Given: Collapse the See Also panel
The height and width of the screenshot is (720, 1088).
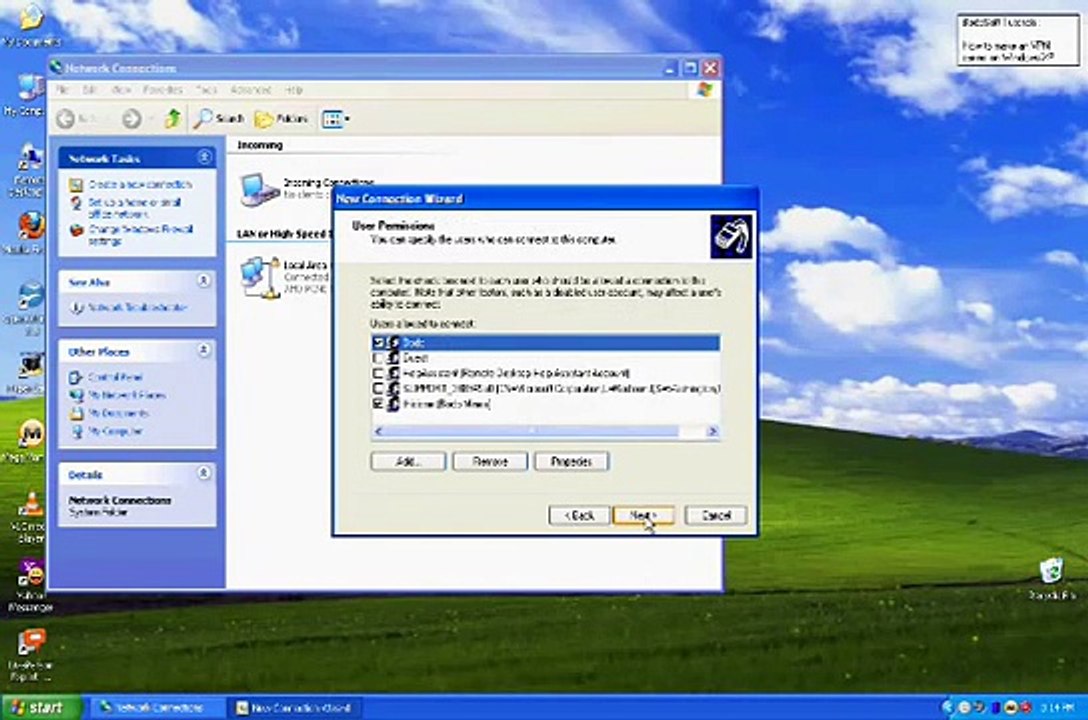Looking at the screenshot, I should tap(204, 281).
